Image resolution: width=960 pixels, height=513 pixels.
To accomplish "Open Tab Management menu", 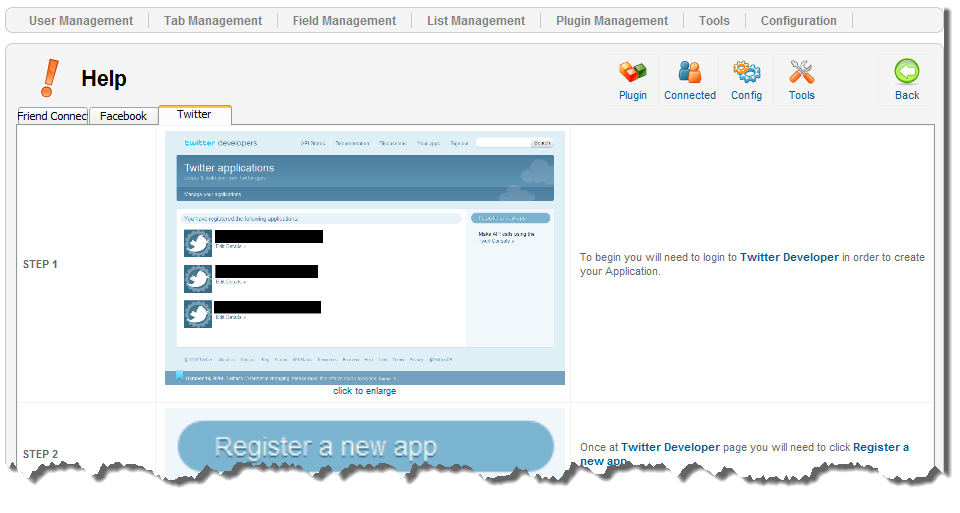I will [x=212, y=21].
